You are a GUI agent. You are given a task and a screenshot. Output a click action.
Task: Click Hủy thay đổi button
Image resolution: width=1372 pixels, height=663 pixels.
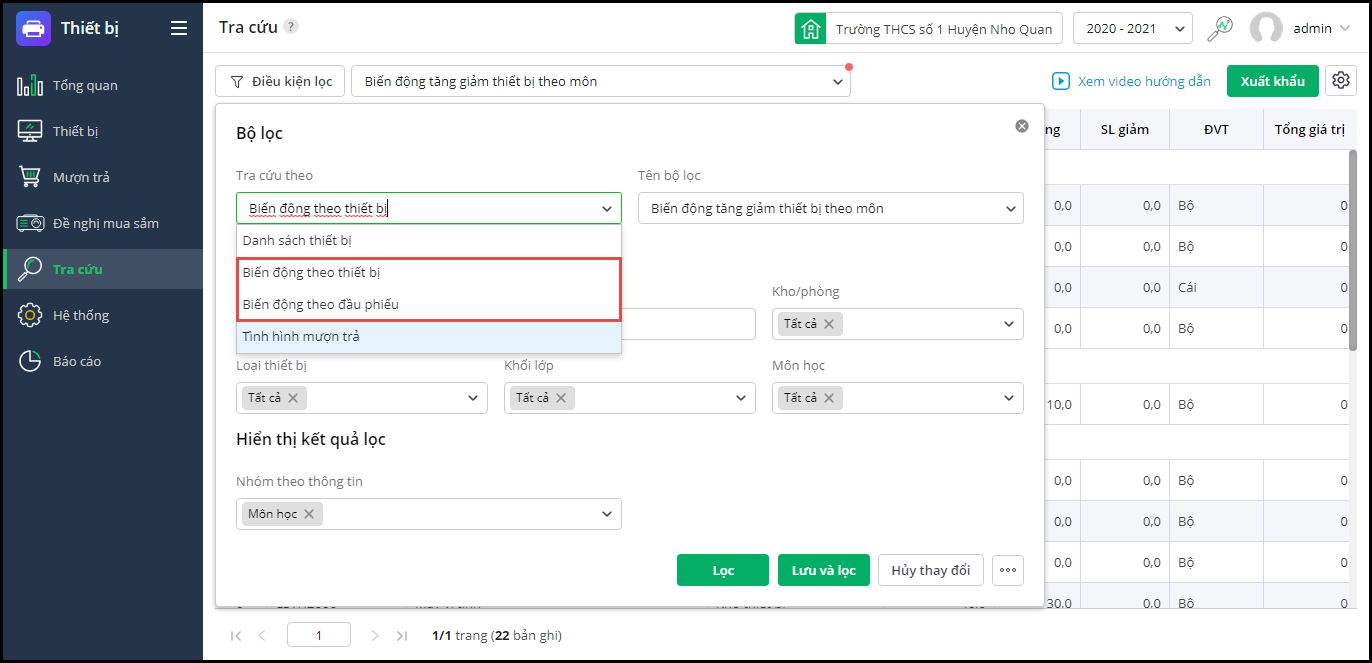[x=930, y=570]
